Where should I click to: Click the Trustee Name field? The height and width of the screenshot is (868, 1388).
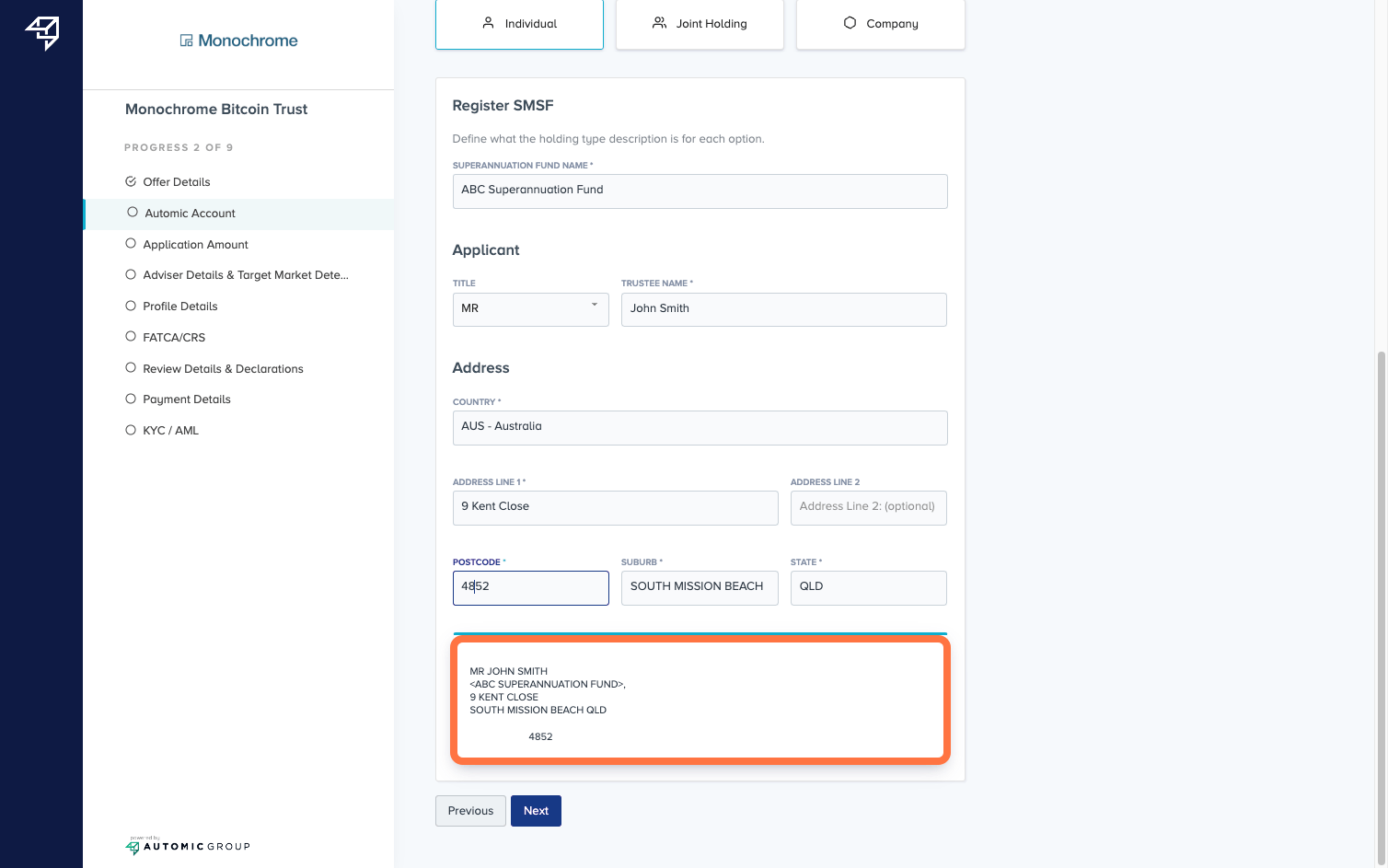click(x=783, y=309)
